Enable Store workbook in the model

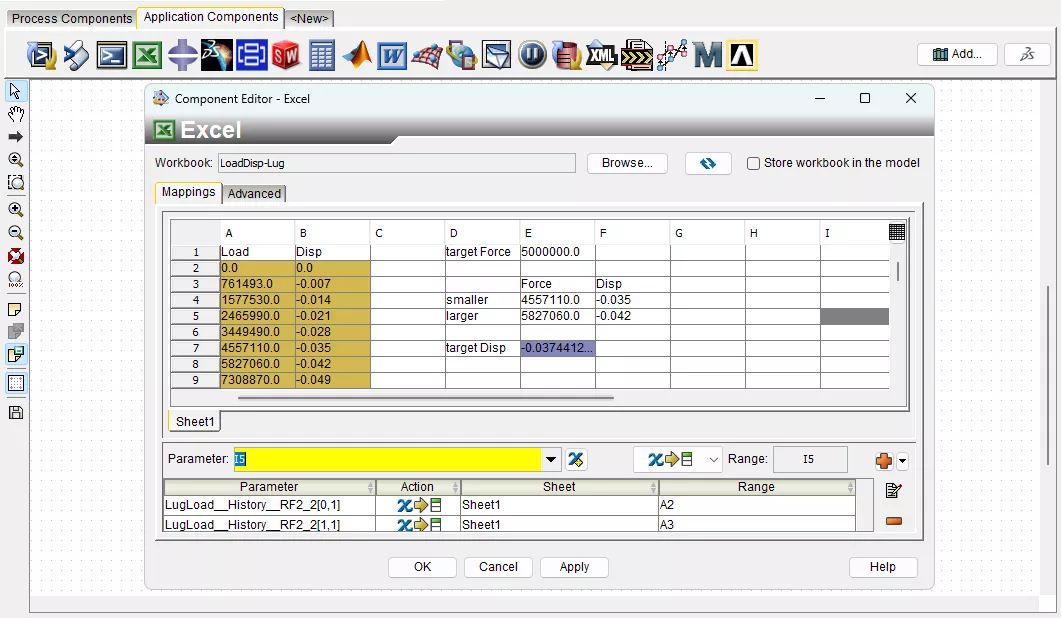(753, 163)
